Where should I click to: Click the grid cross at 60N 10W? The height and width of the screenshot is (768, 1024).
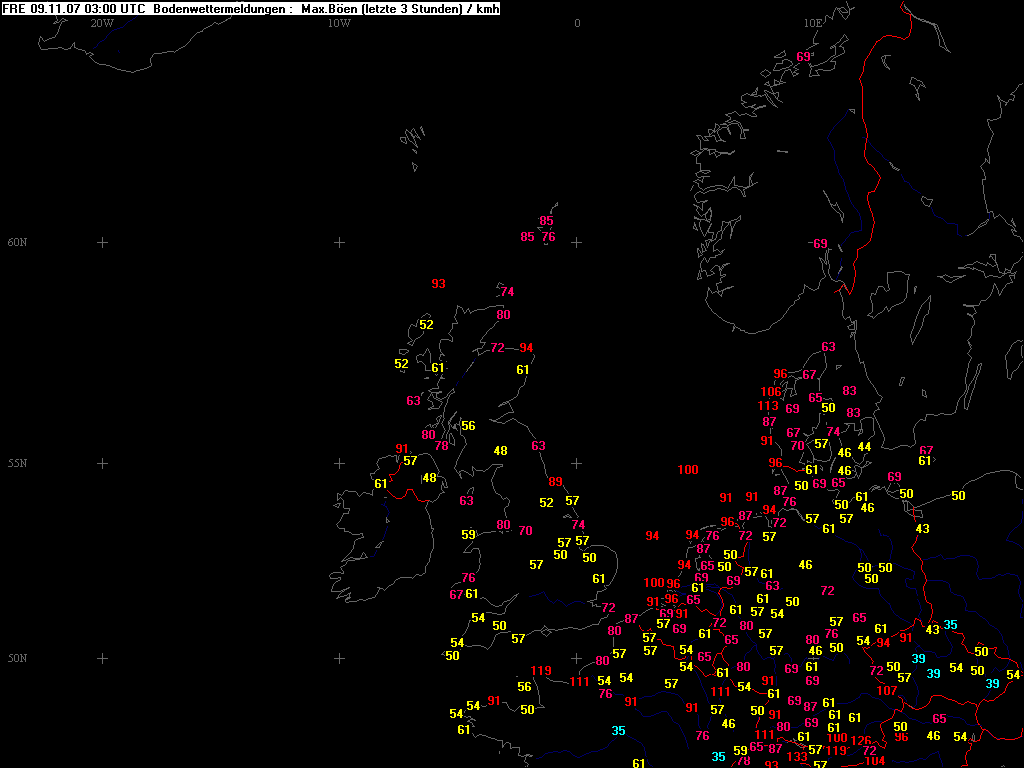339,242
